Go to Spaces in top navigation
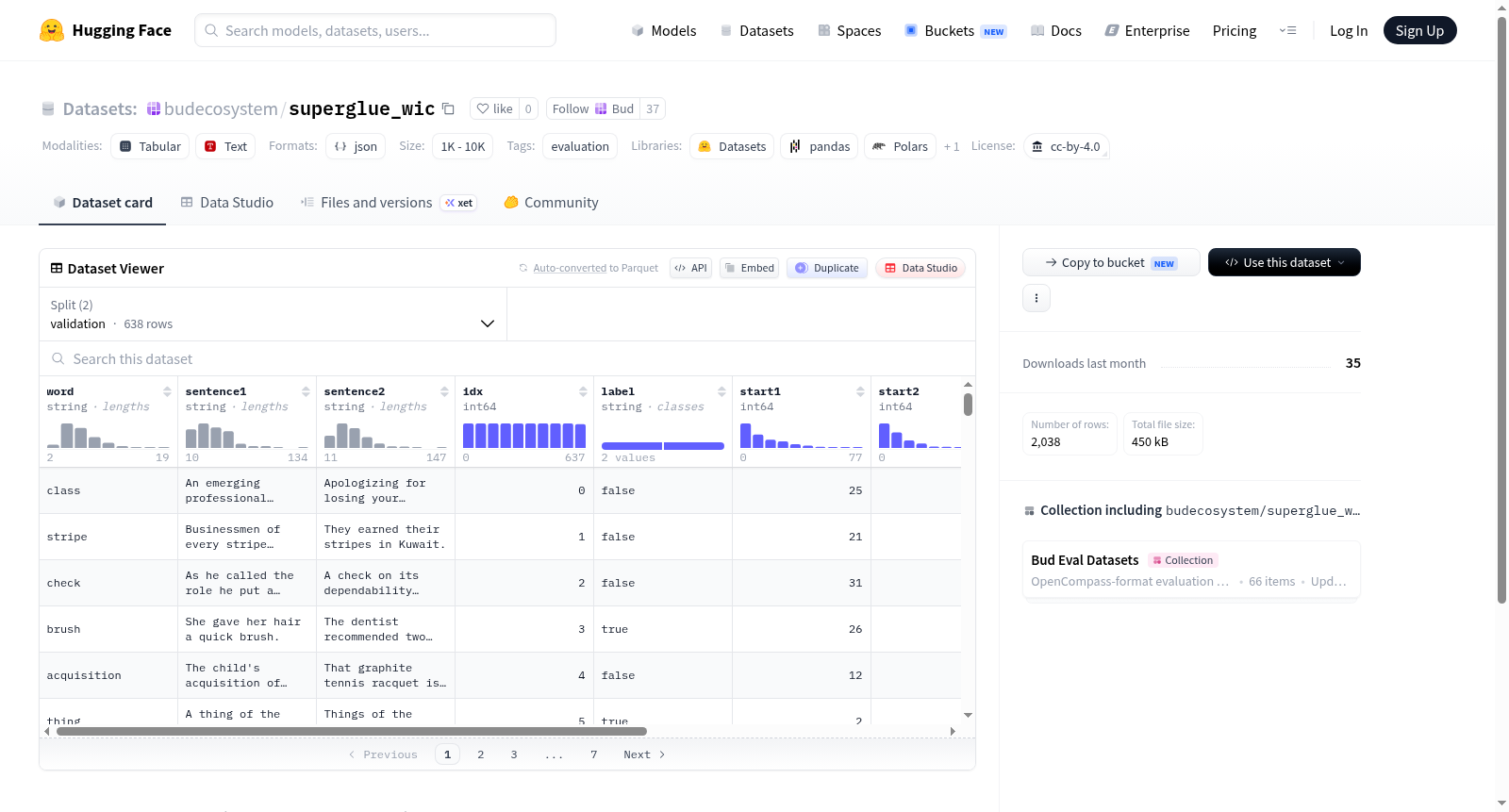 (x=850, y=30)
